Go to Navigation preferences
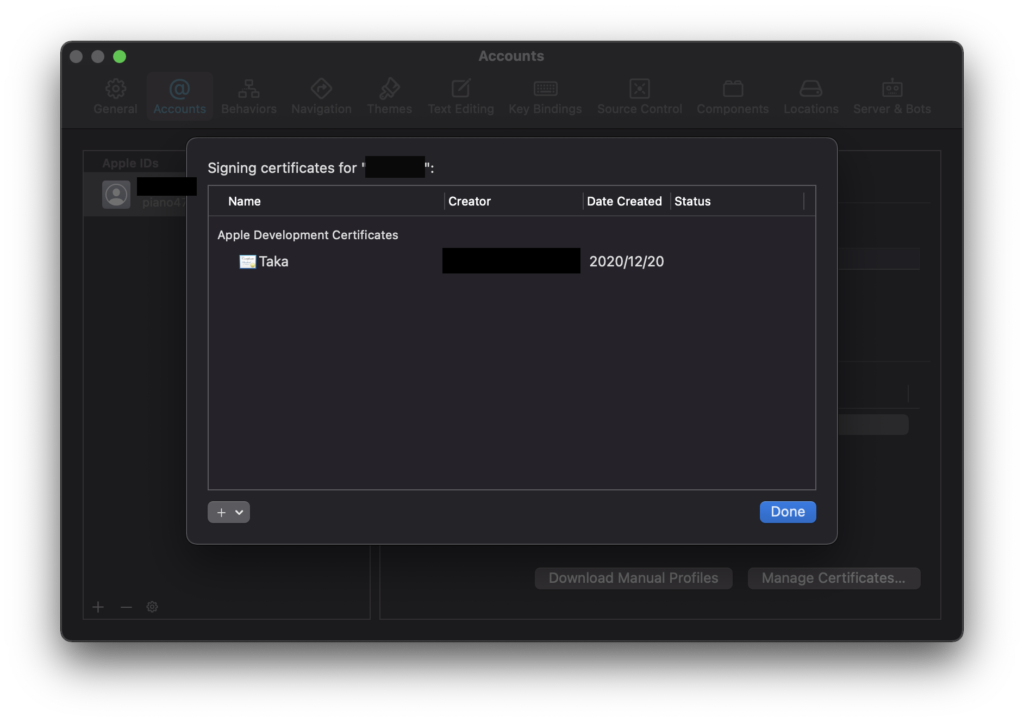 (x=321, y=97)
